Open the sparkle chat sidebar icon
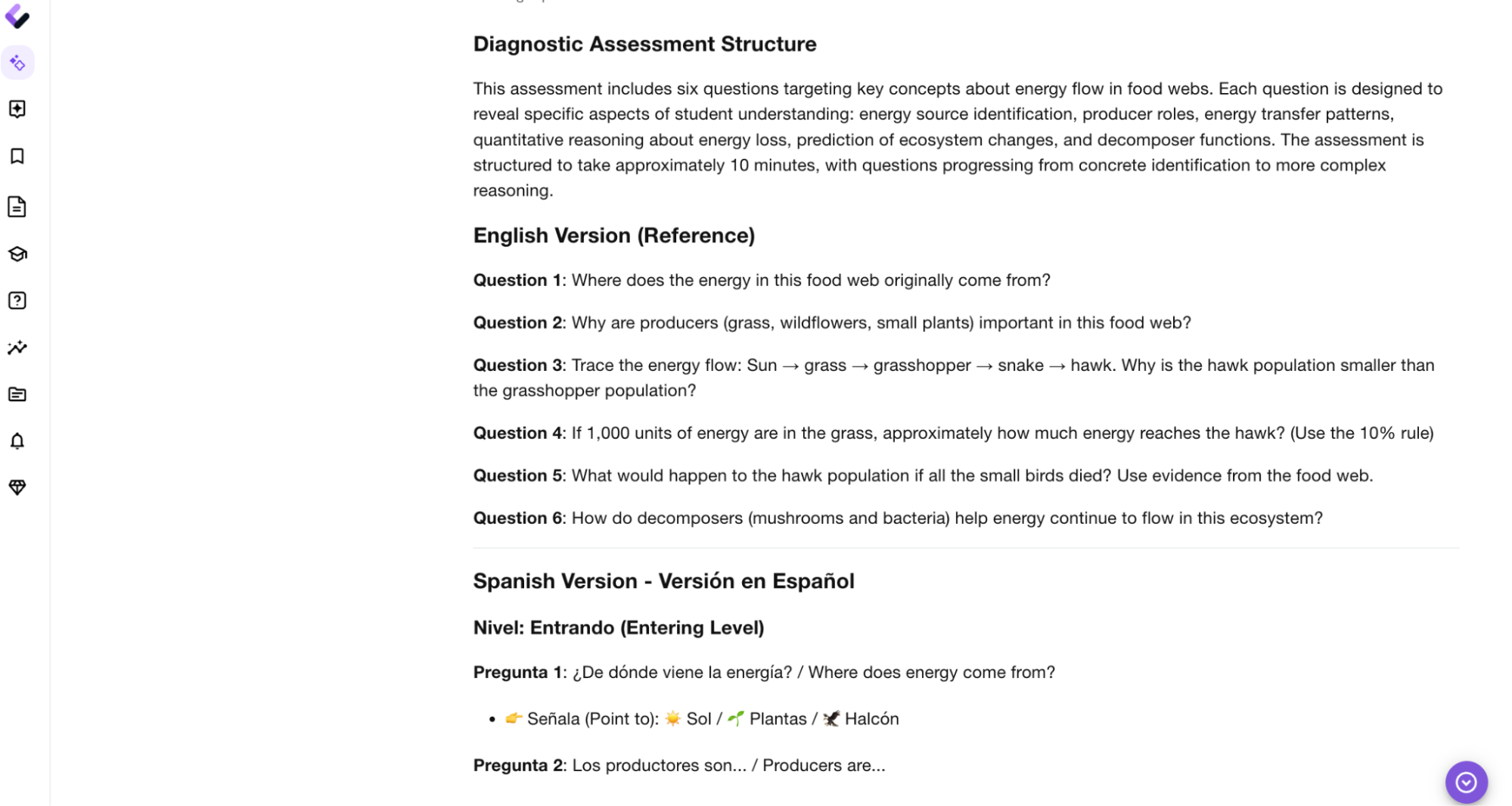This screenshot has width=1512, height=806. point(17,109)
